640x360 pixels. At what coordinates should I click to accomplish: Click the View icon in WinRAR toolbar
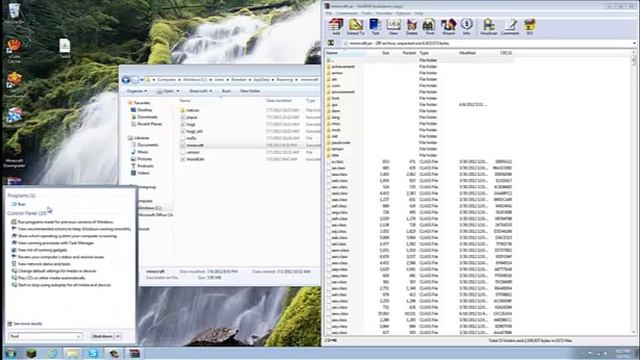pos(393,27)
